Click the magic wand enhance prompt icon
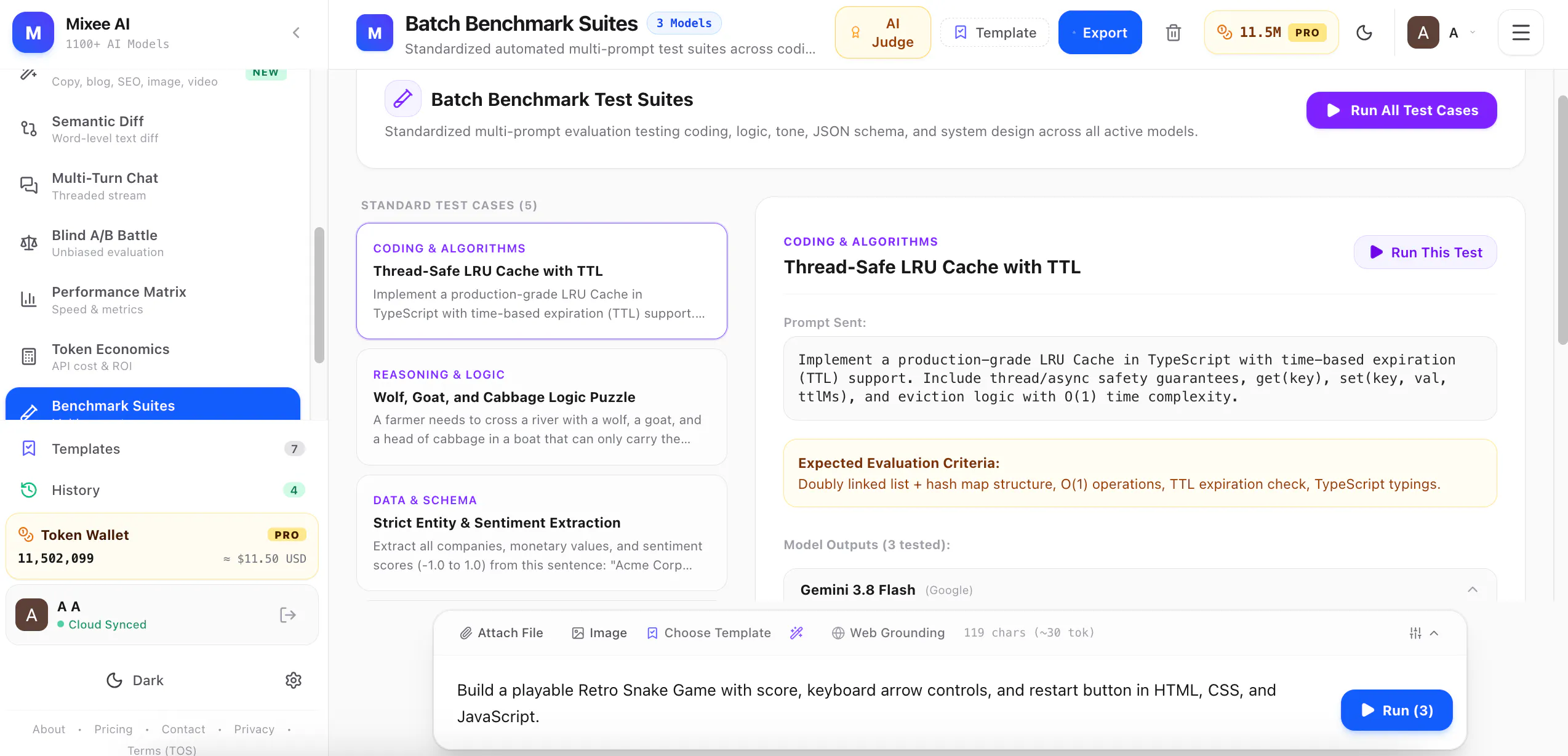The height and width of the screenshot is (756, 1568). (796, 633)
